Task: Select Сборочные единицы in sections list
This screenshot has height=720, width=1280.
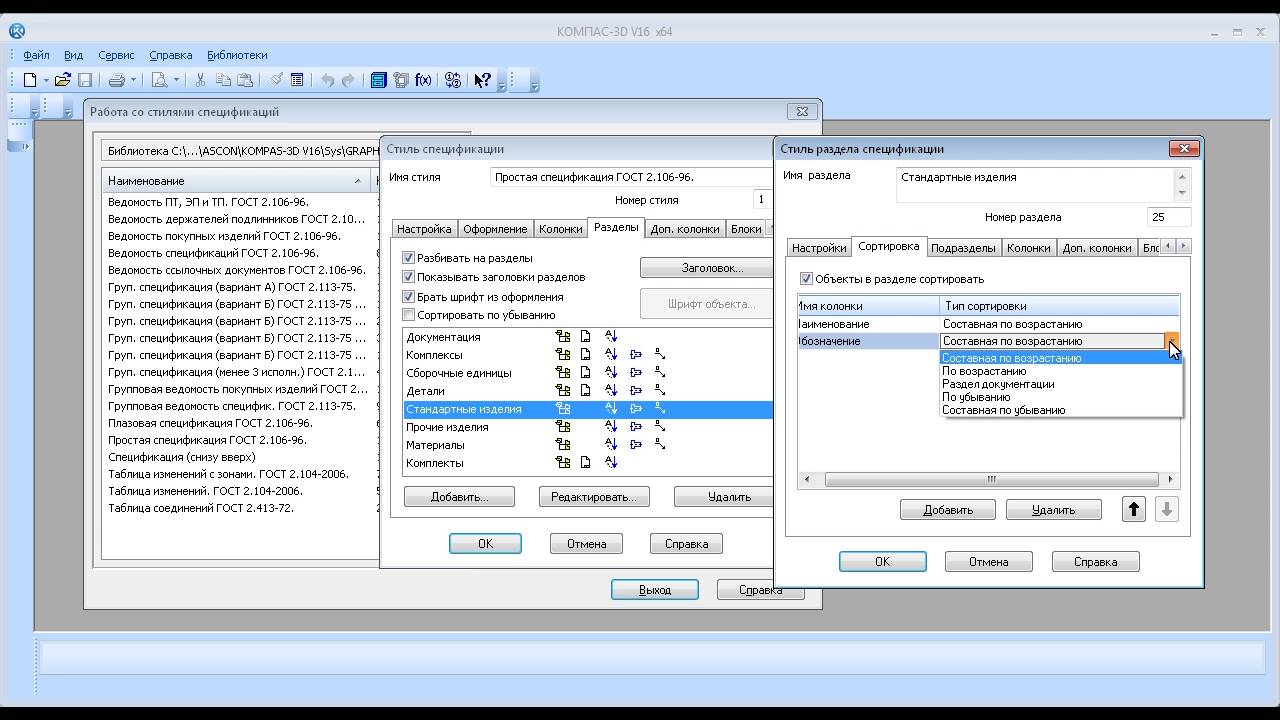Action: point(459,373)
